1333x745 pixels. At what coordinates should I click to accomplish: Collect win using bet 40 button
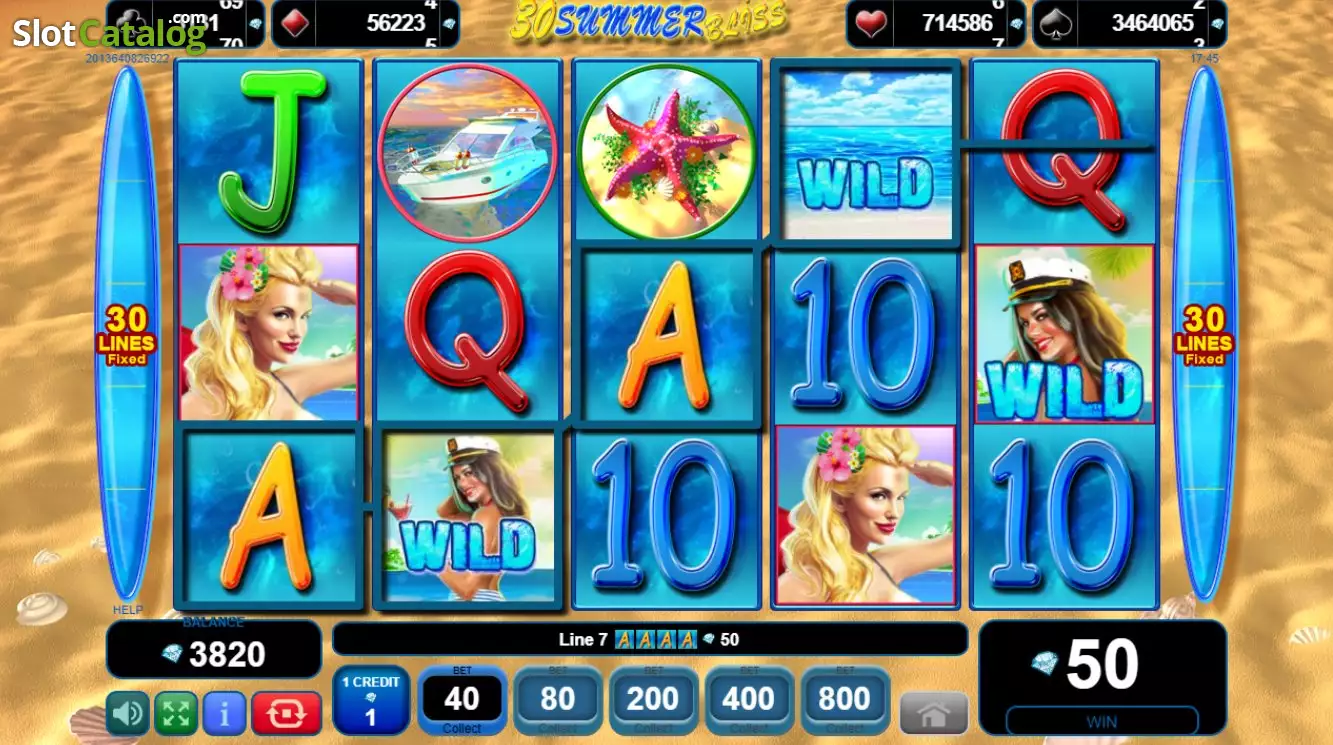[462, 700]
